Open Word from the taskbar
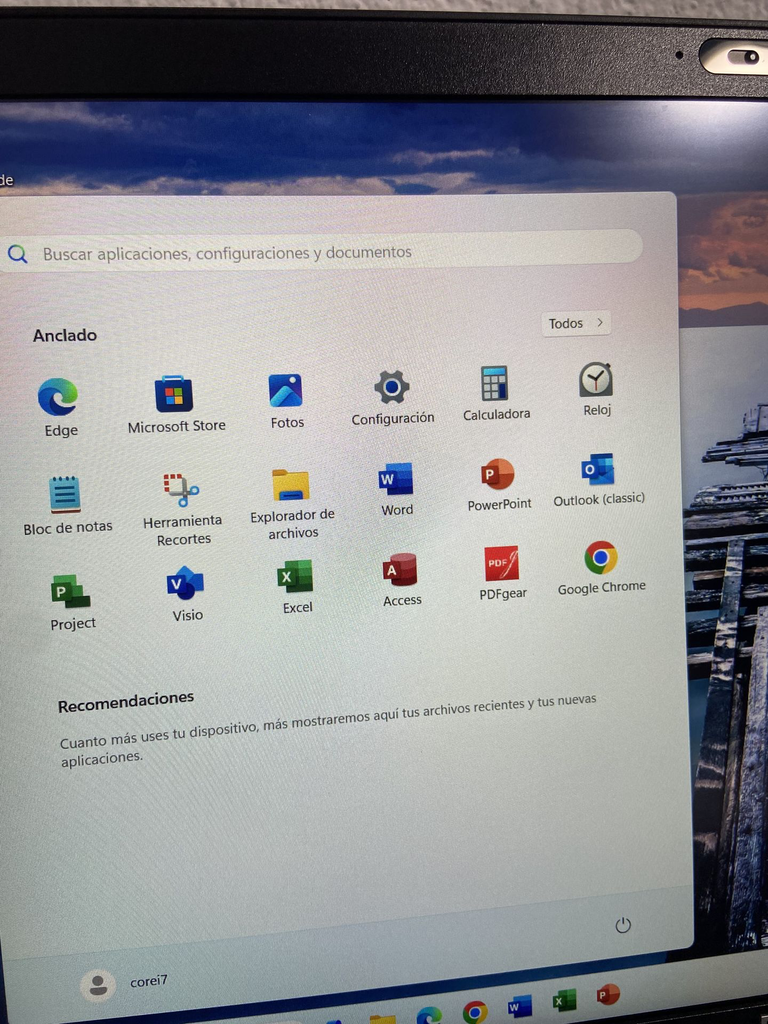The height and width of the screenshot is (1024, 768). coord(520,1006)
